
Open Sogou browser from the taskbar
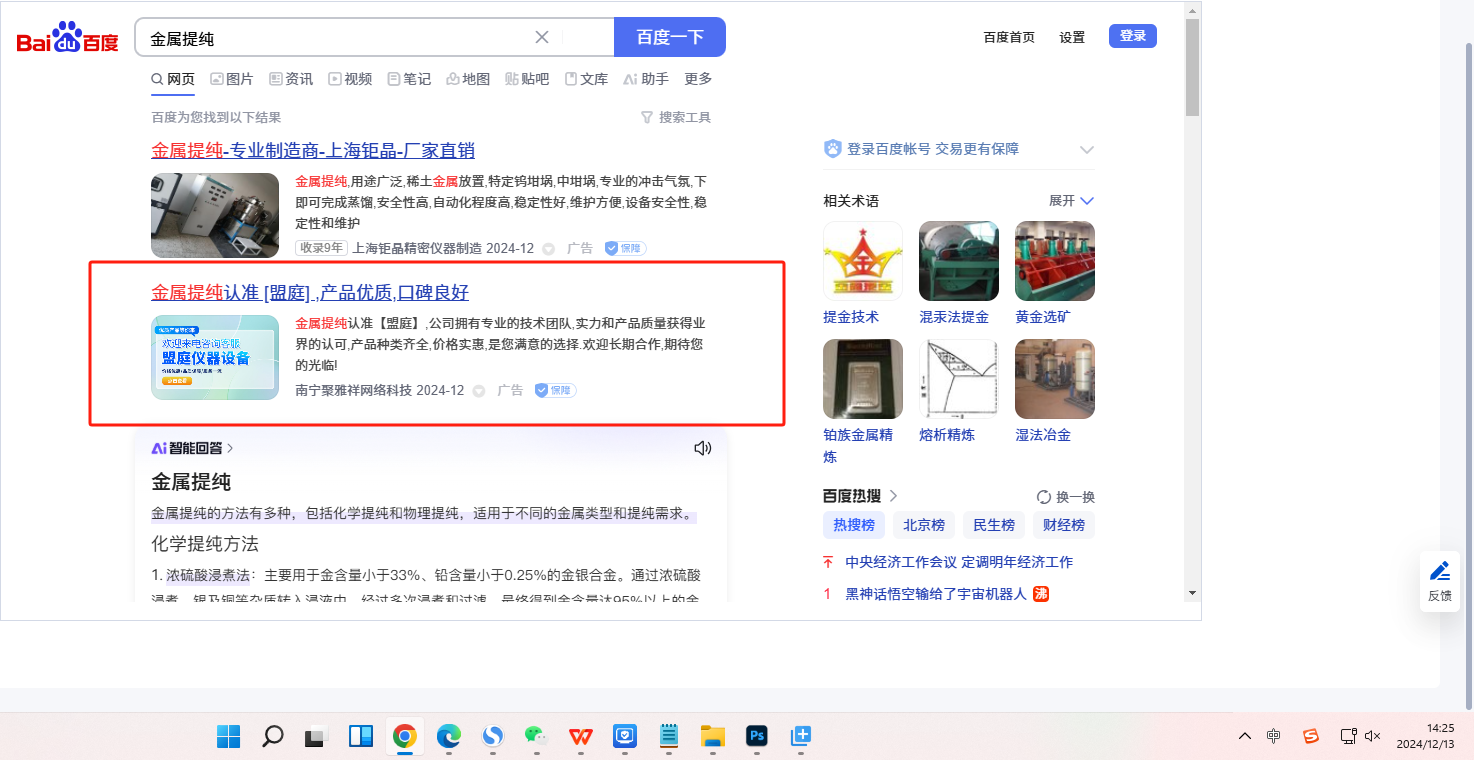coord(493,737)
